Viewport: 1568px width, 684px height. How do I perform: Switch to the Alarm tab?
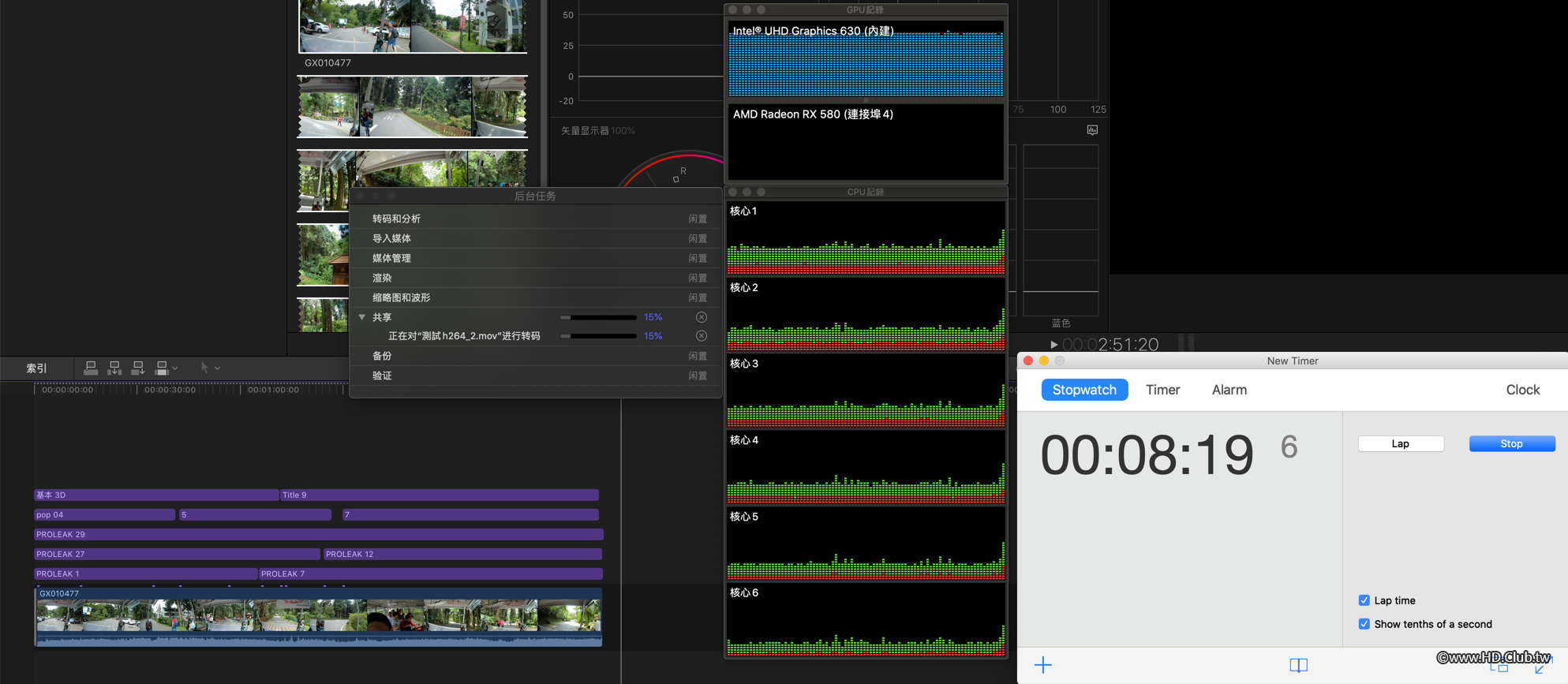coord(1229,390)
